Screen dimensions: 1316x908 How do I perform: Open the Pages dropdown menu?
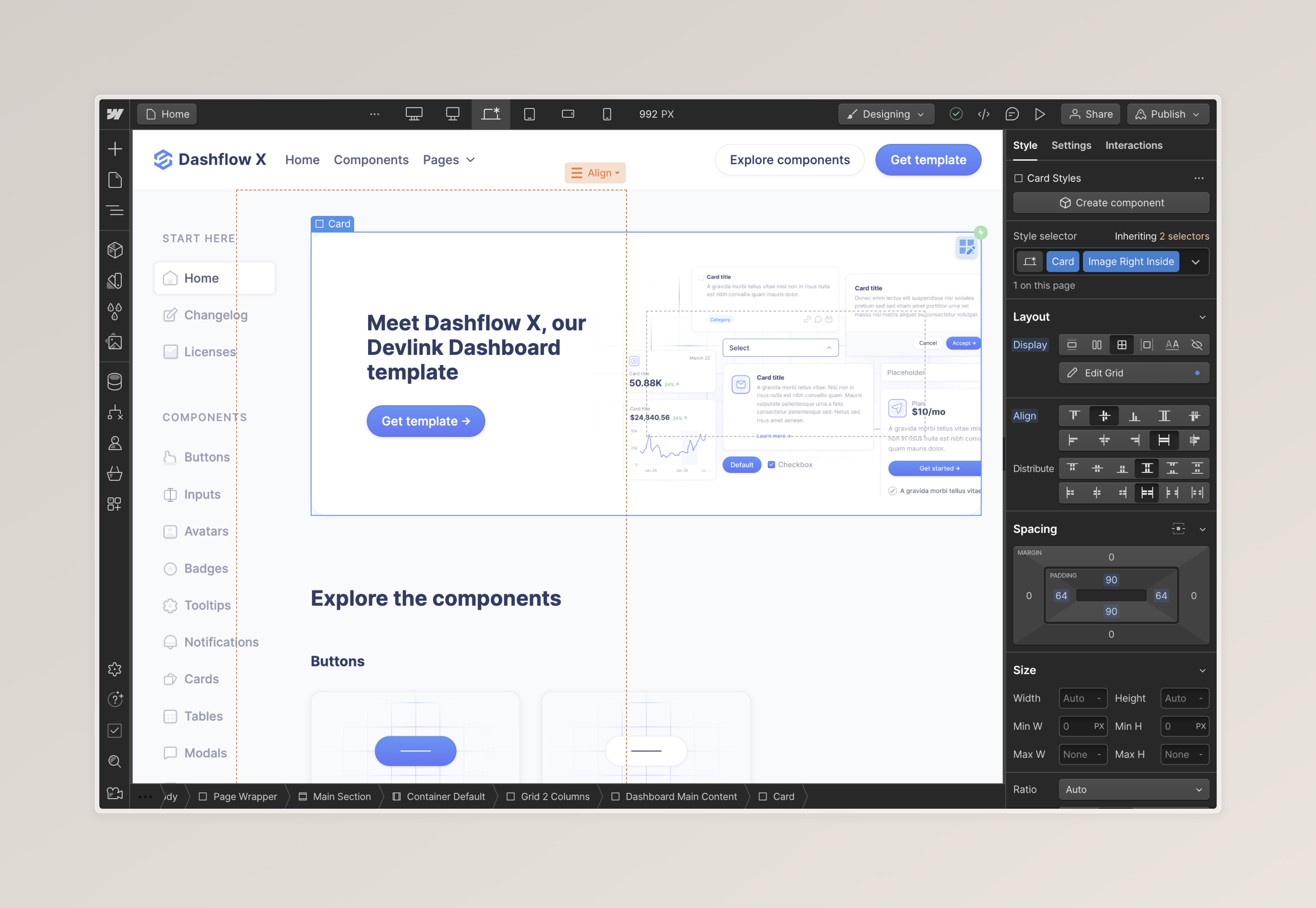point(448,159)
